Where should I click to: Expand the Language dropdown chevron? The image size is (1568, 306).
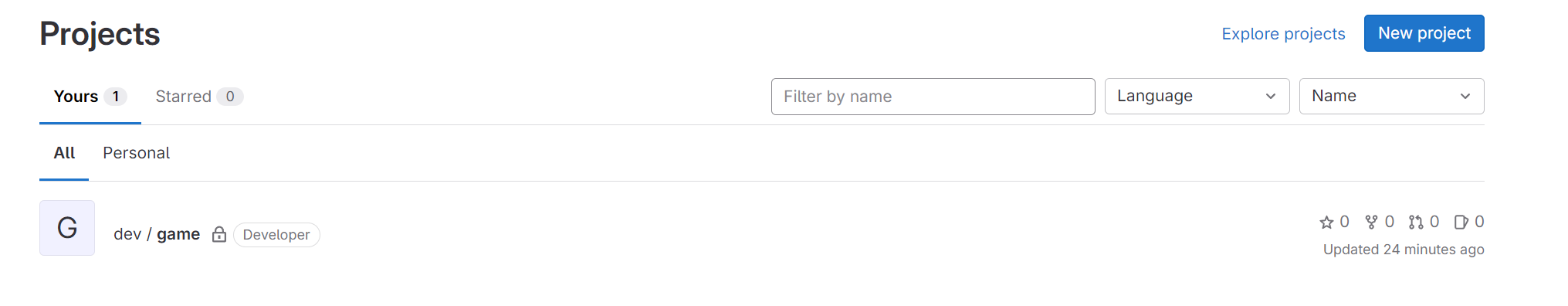pyautogui.click(x=1271, y=97)
